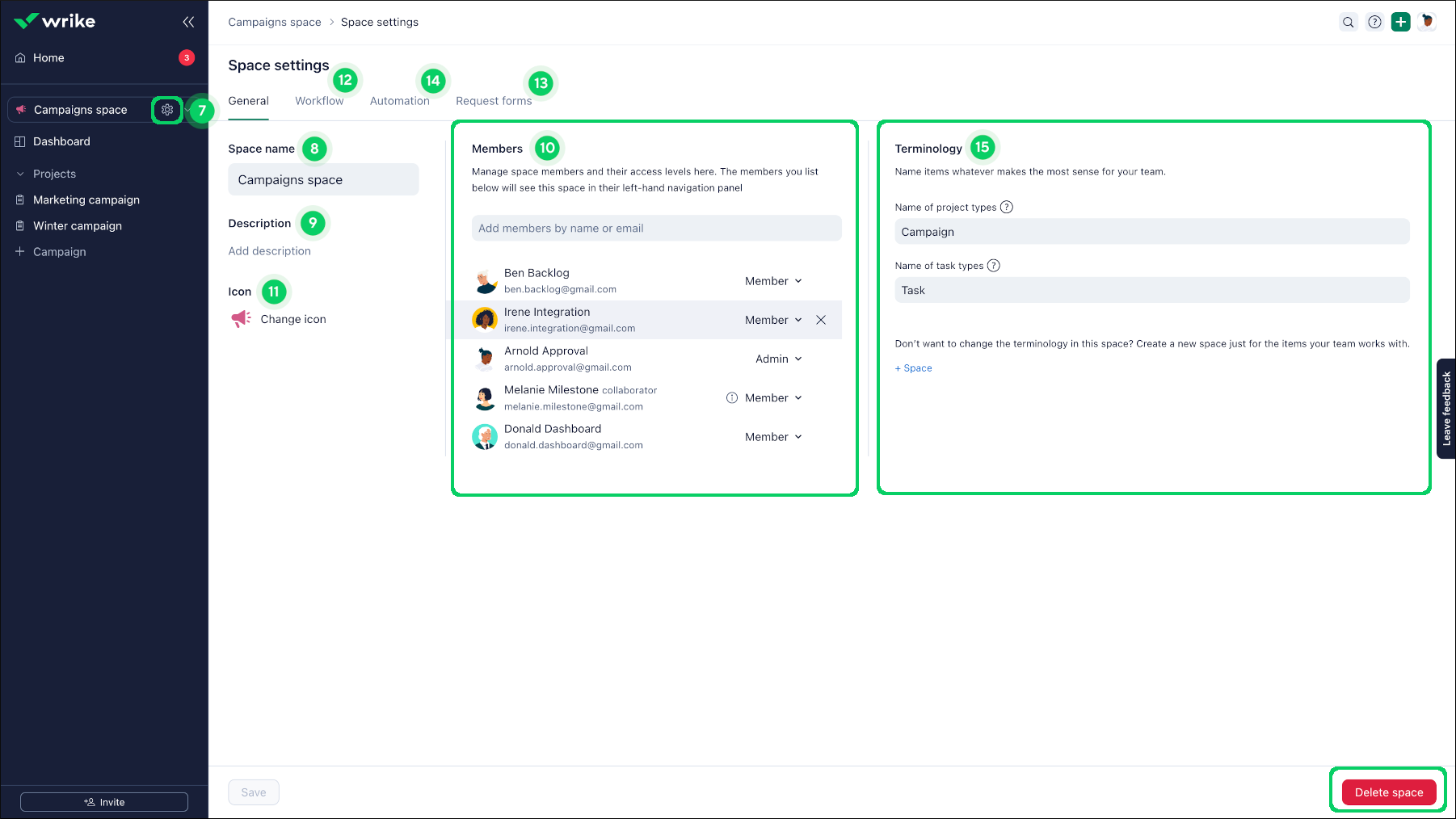
Task: Click the task types field containing Task
Action: coord(1152,290)
